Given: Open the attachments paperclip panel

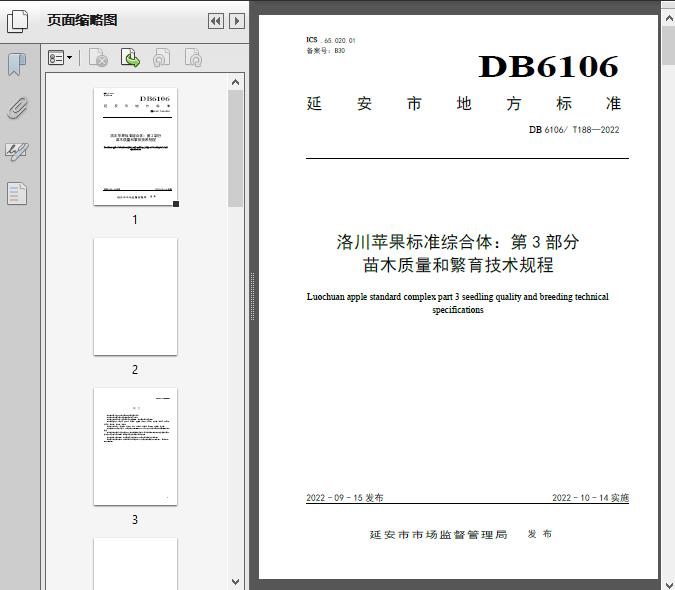Looking at the screenshot, I should [x=18, y=108].
